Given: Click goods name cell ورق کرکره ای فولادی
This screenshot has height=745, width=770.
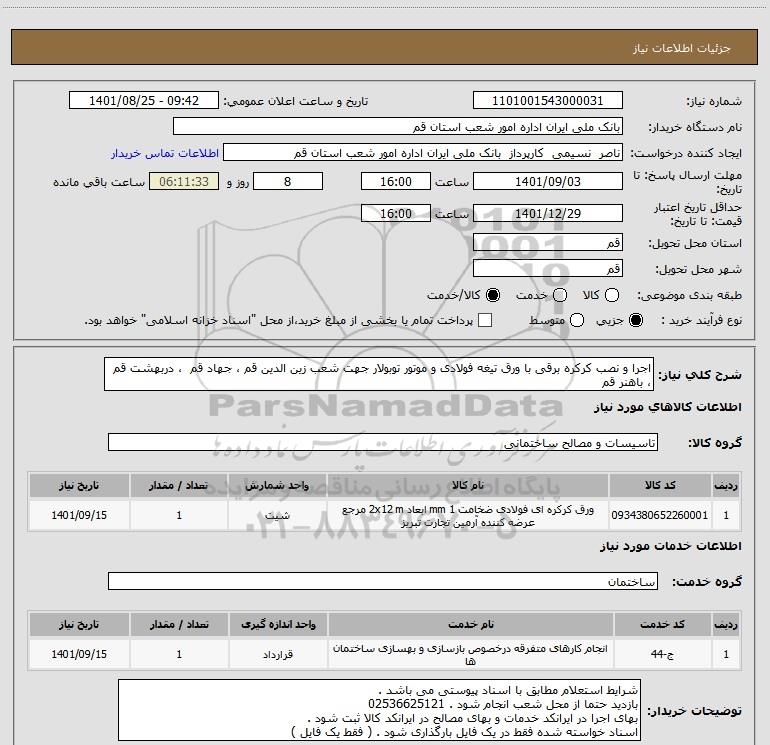Looking at the screenshot, I should click(468, 515).
